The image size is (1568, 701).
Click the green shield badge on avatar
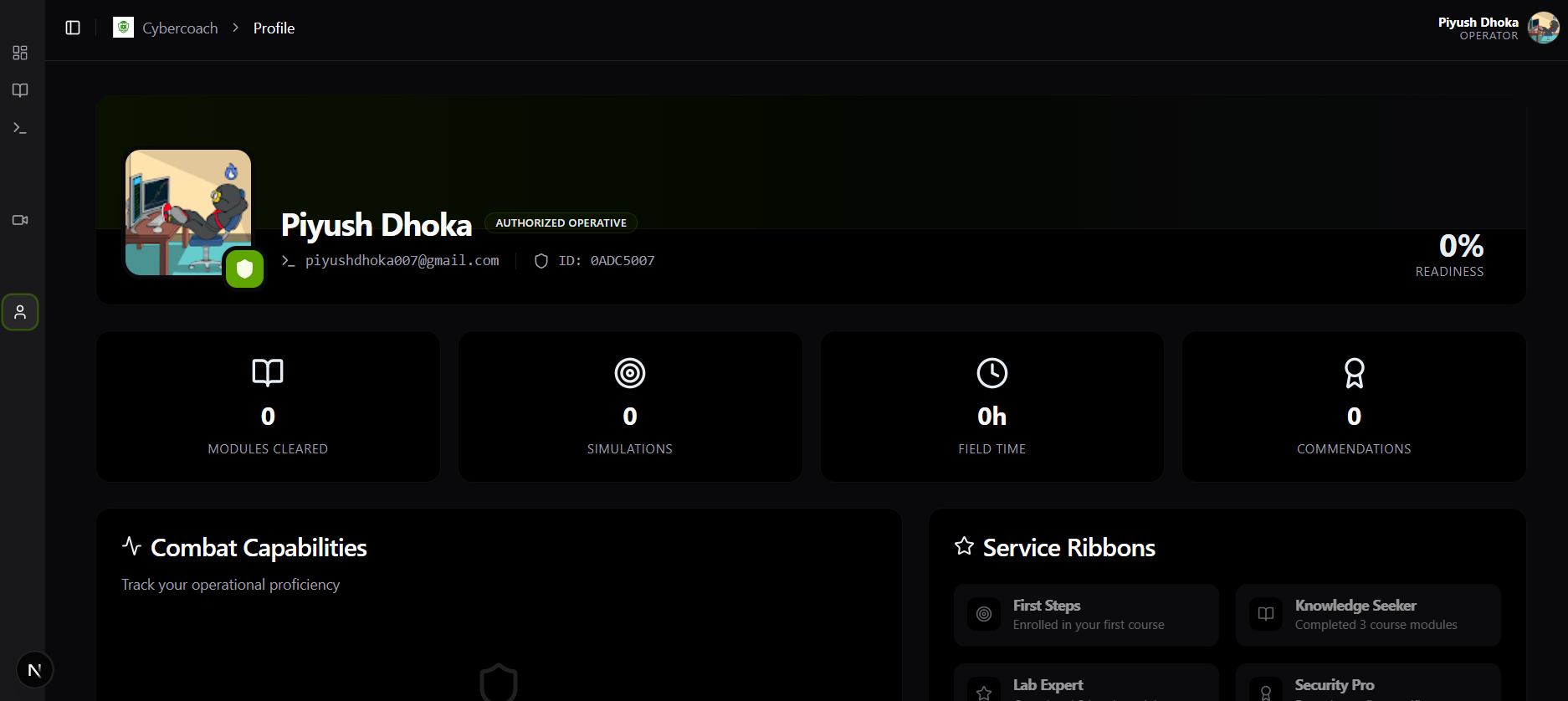[244, 269]
